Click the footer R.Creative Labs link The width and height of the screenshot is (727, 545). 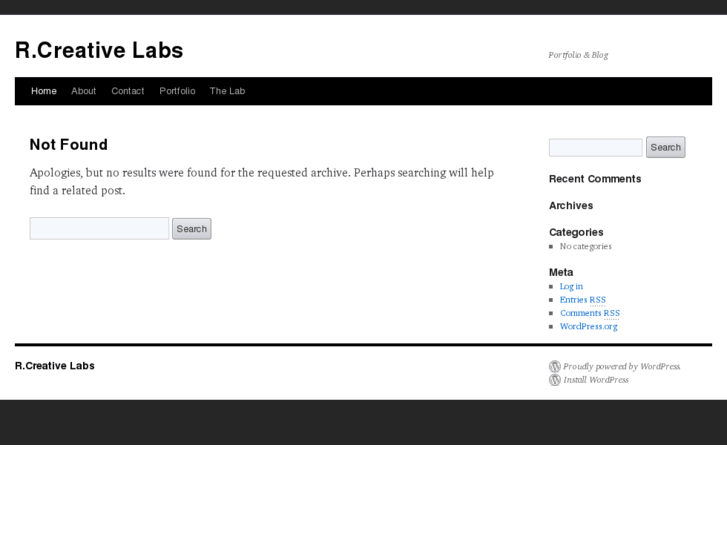pyautogui.click(x=55, y=366)
